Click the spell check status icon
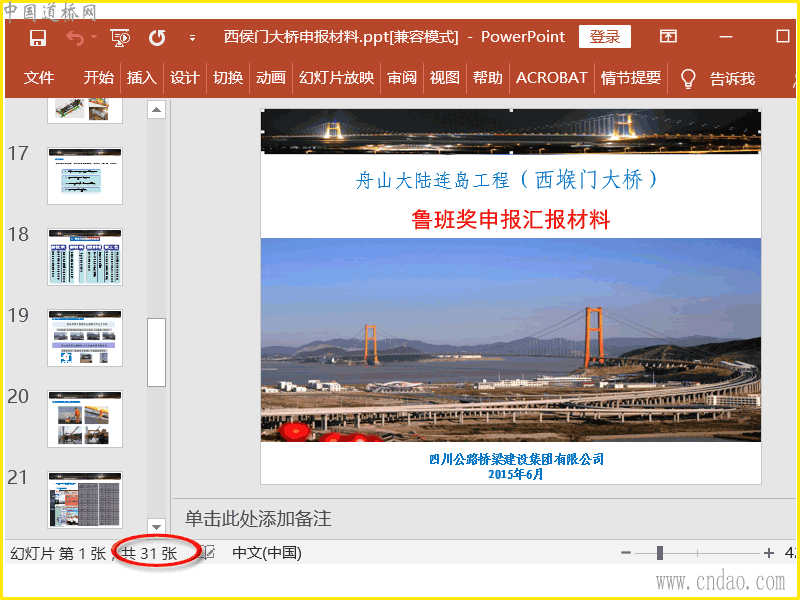Screen dimensions: 800x600 207,553
